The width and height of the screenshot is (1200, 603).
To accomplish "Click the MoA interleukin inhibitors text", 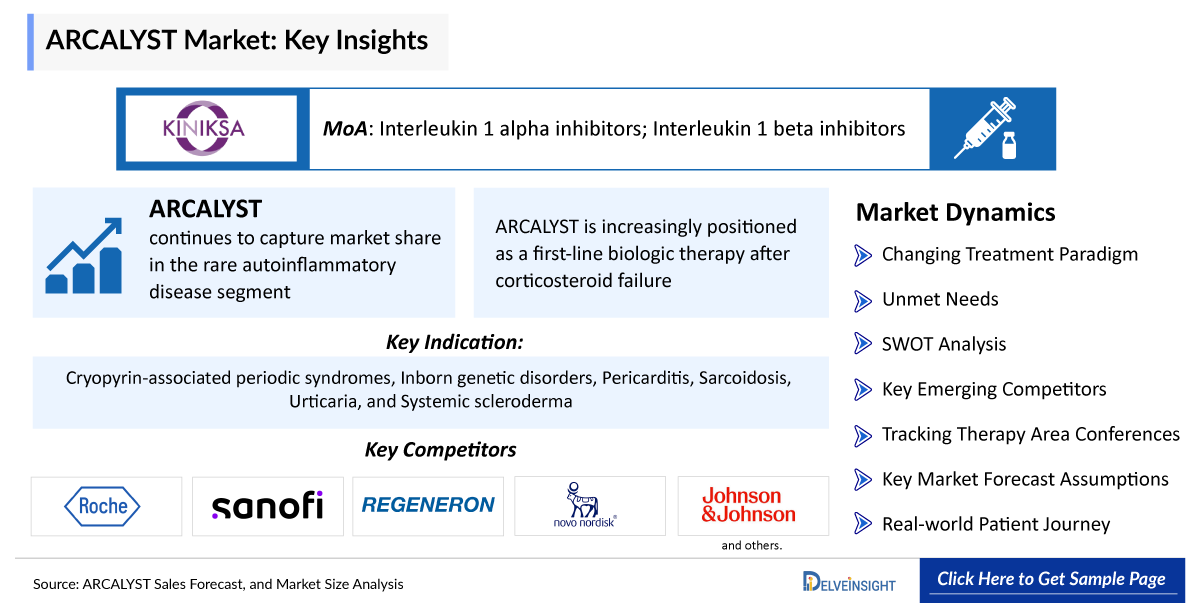I will point(614,129).
